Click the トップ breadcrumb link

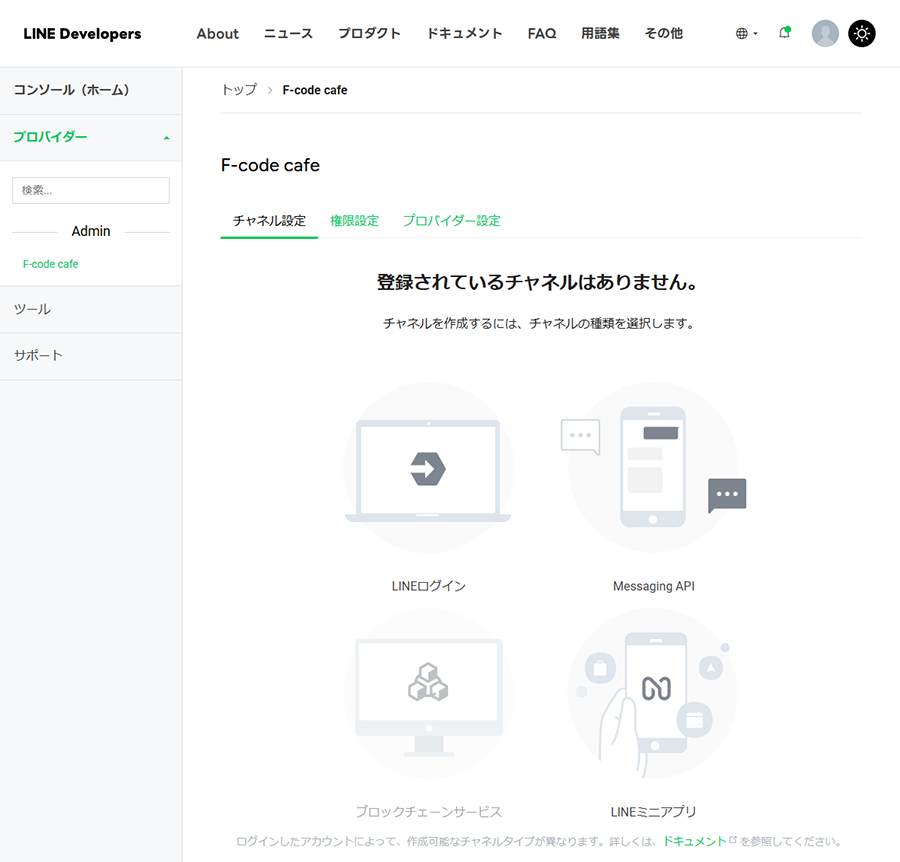239,90
